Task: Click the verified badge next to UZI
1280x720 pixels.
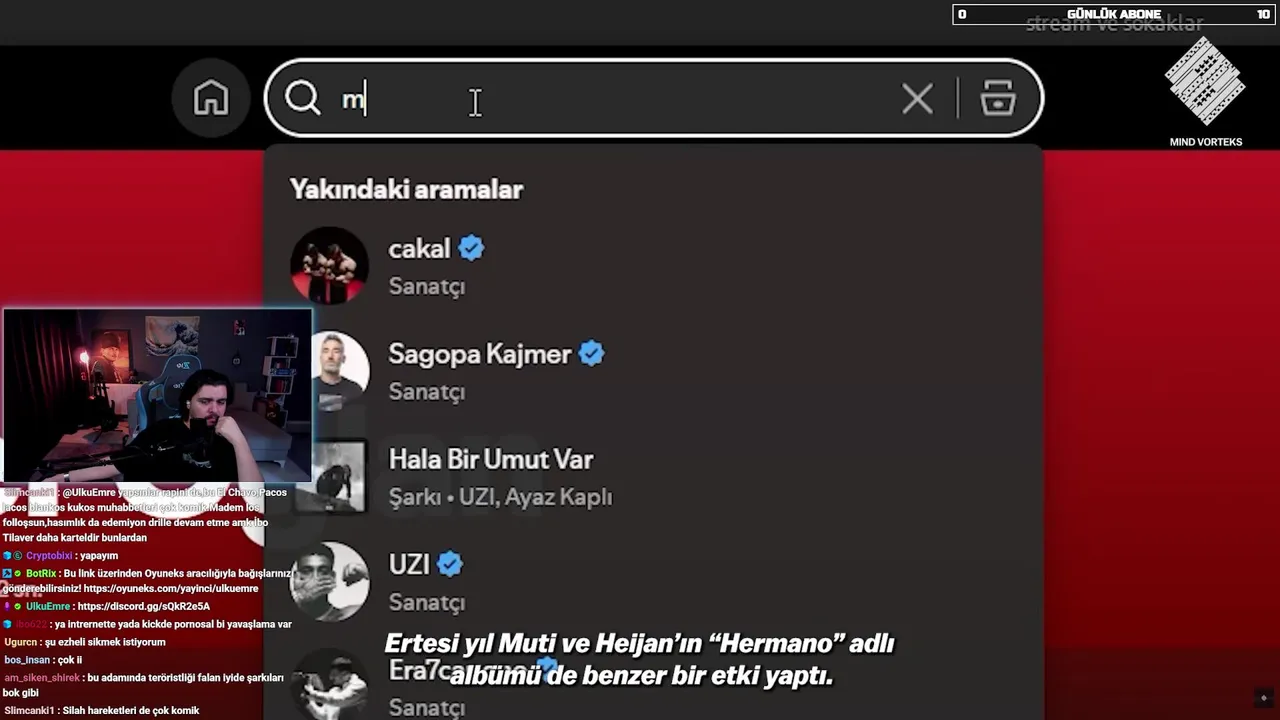Action: coord(450,564)
